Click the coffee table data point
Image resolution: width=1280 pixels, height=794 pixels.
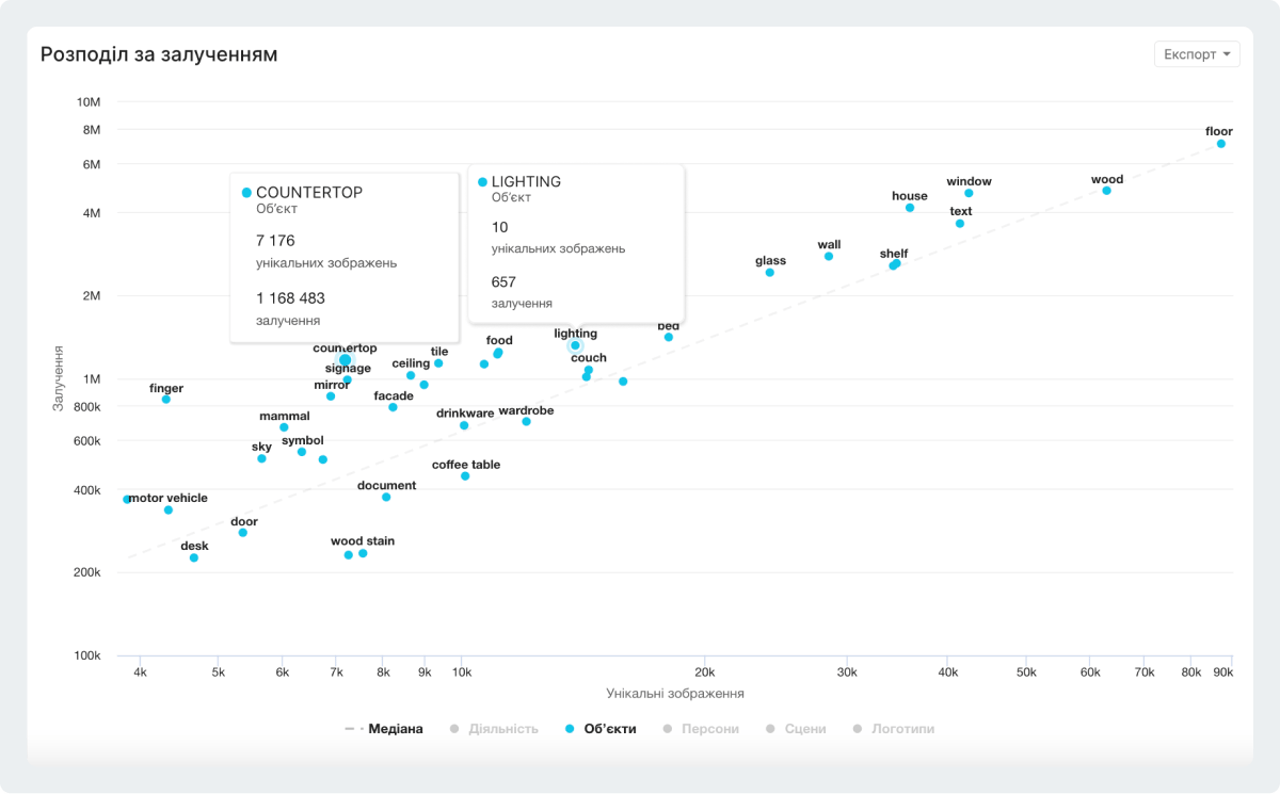[x=465, y=476]
